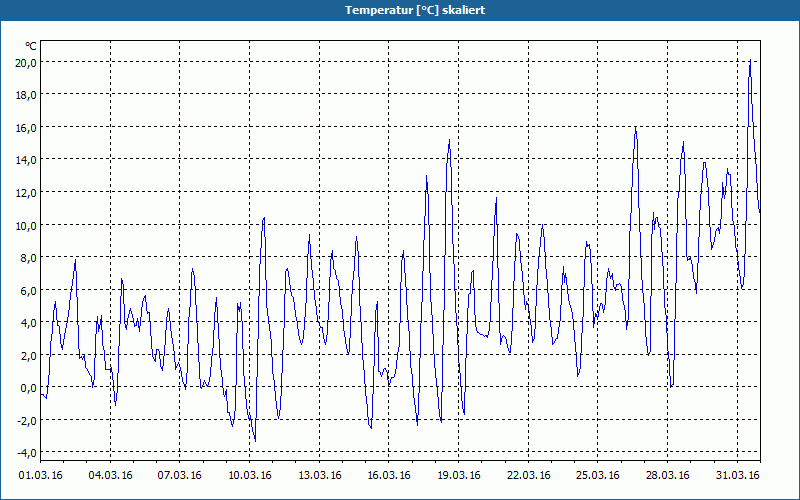Click the 6,0 y-axis label
This screenshot has height=500, width=800.
(x=29, y=290)
